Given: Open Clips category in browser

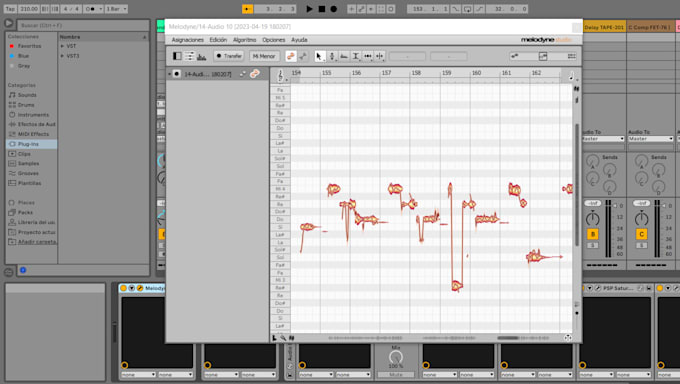Looking at the screenshot, I should [x=24, y=154].
